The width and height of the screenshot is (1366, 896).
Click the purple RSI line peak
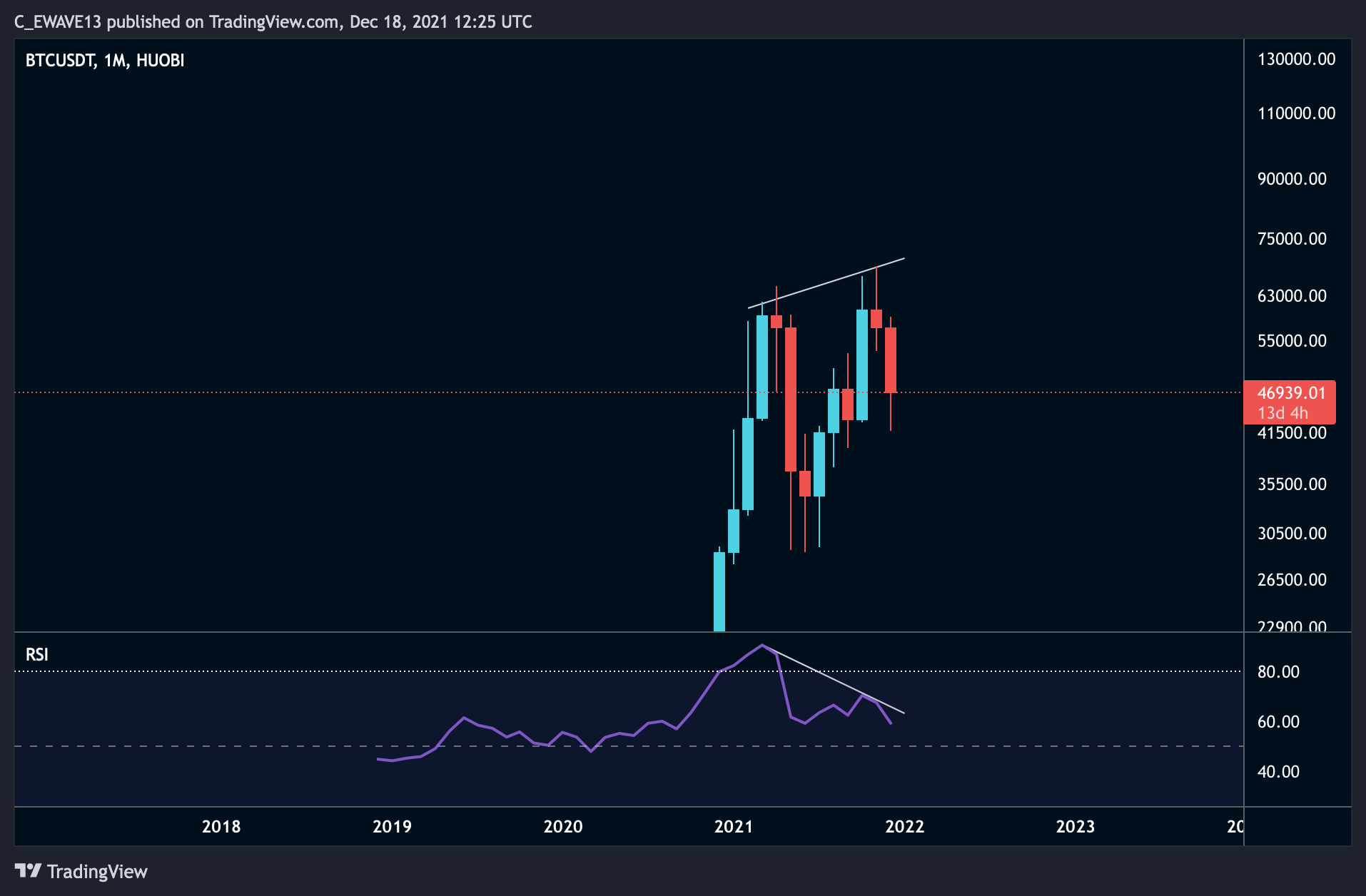click(x=762, y=646)
